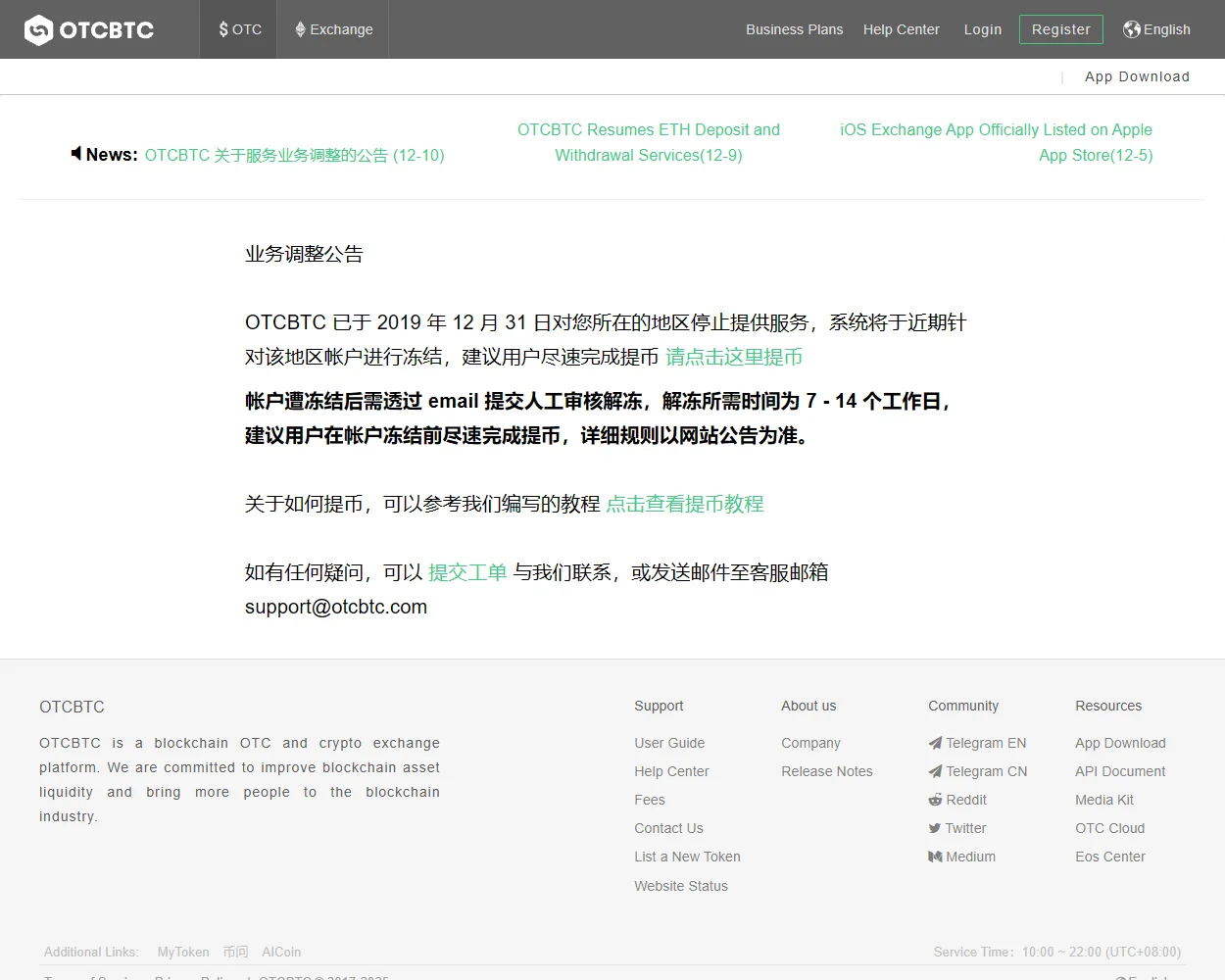This screenshot has height=980, width=1225.
Task: Click the 币问 additional link
Action: click(235, 952)
